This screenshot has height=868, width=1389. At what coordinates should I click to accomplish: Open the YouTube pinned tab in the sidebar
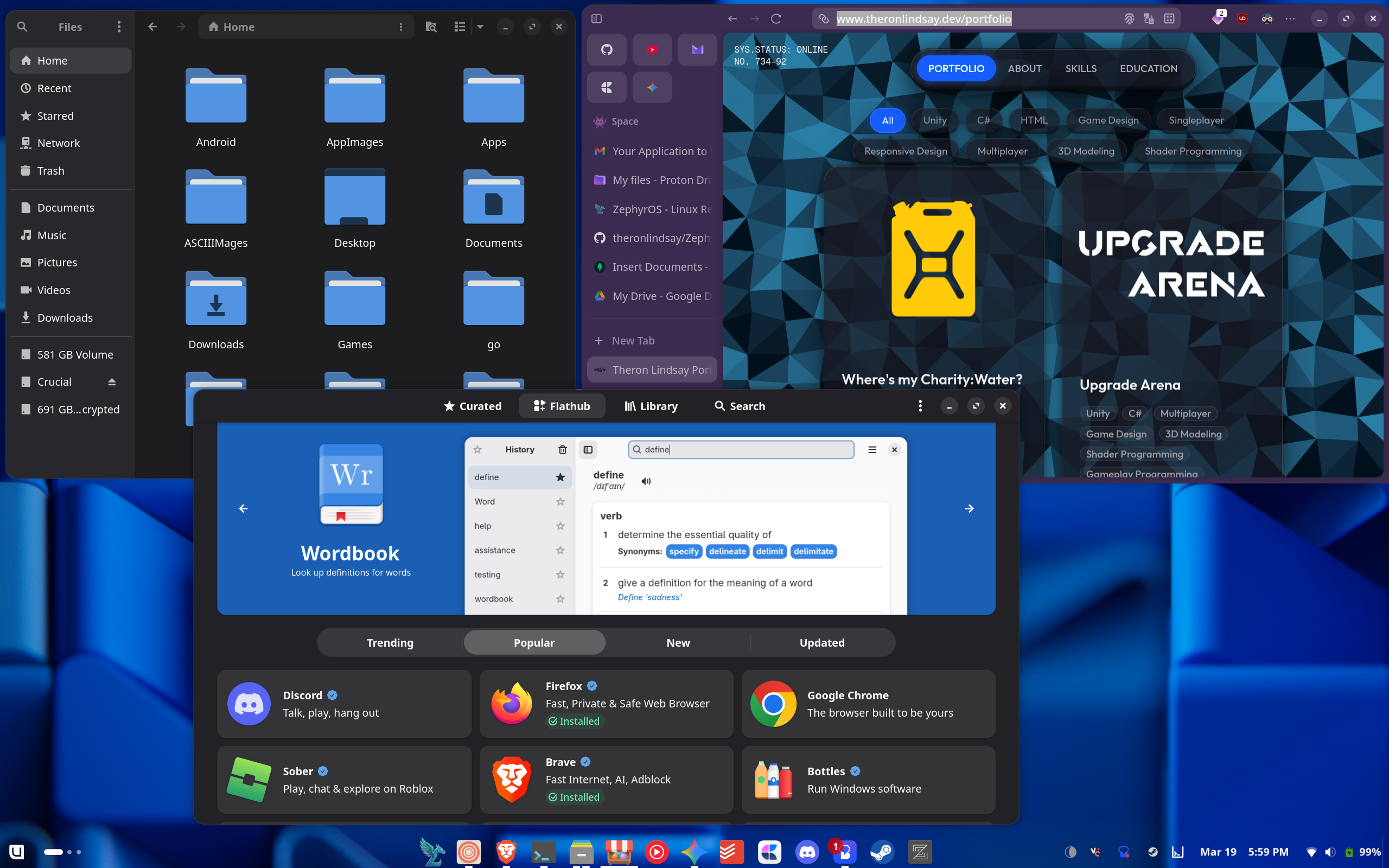(x=652, y=49)
